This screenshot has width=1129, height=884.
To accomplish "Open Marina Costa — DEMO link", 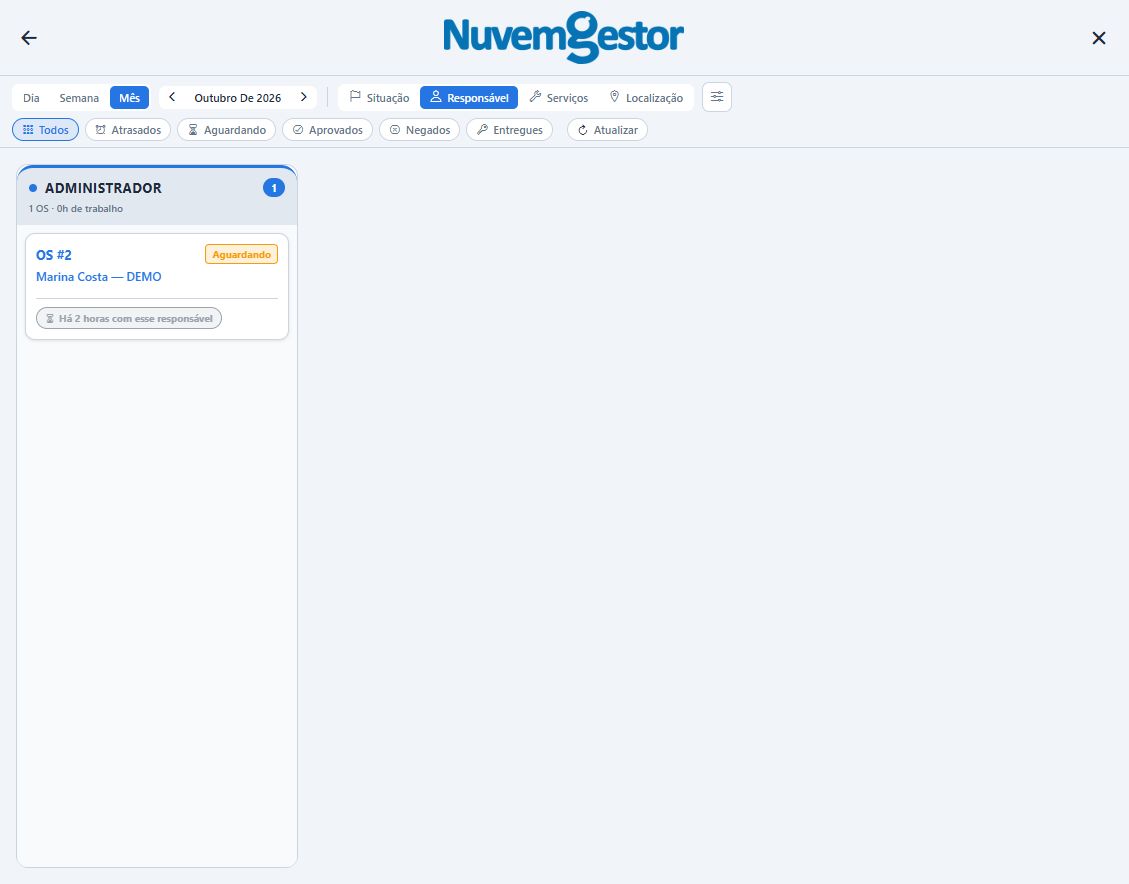I will (99, 276).
